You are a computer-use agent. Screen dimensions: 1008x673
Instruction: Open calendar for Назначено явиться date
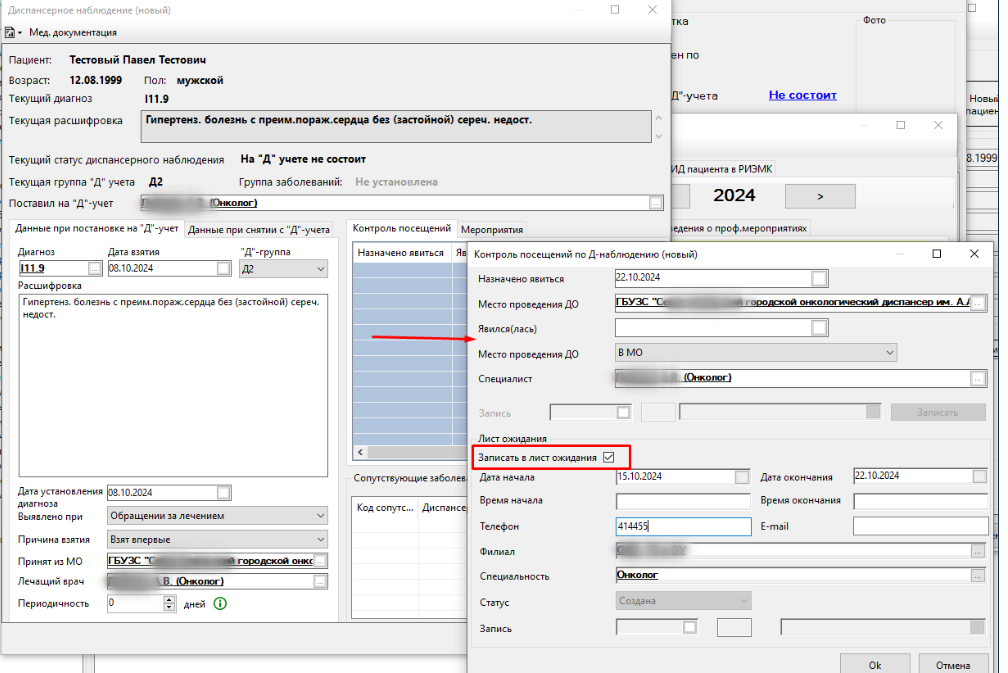point(819,278)
